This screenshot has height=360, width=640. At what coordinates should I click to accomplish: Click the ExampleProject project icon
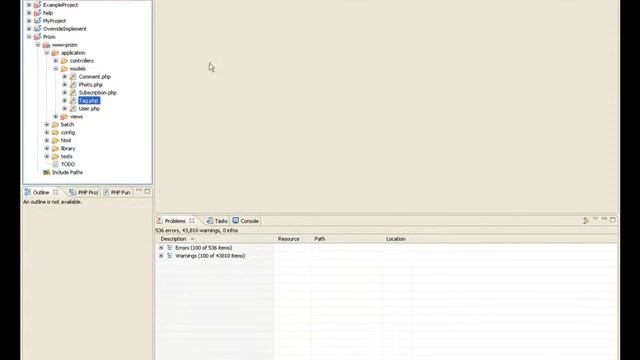38,5
